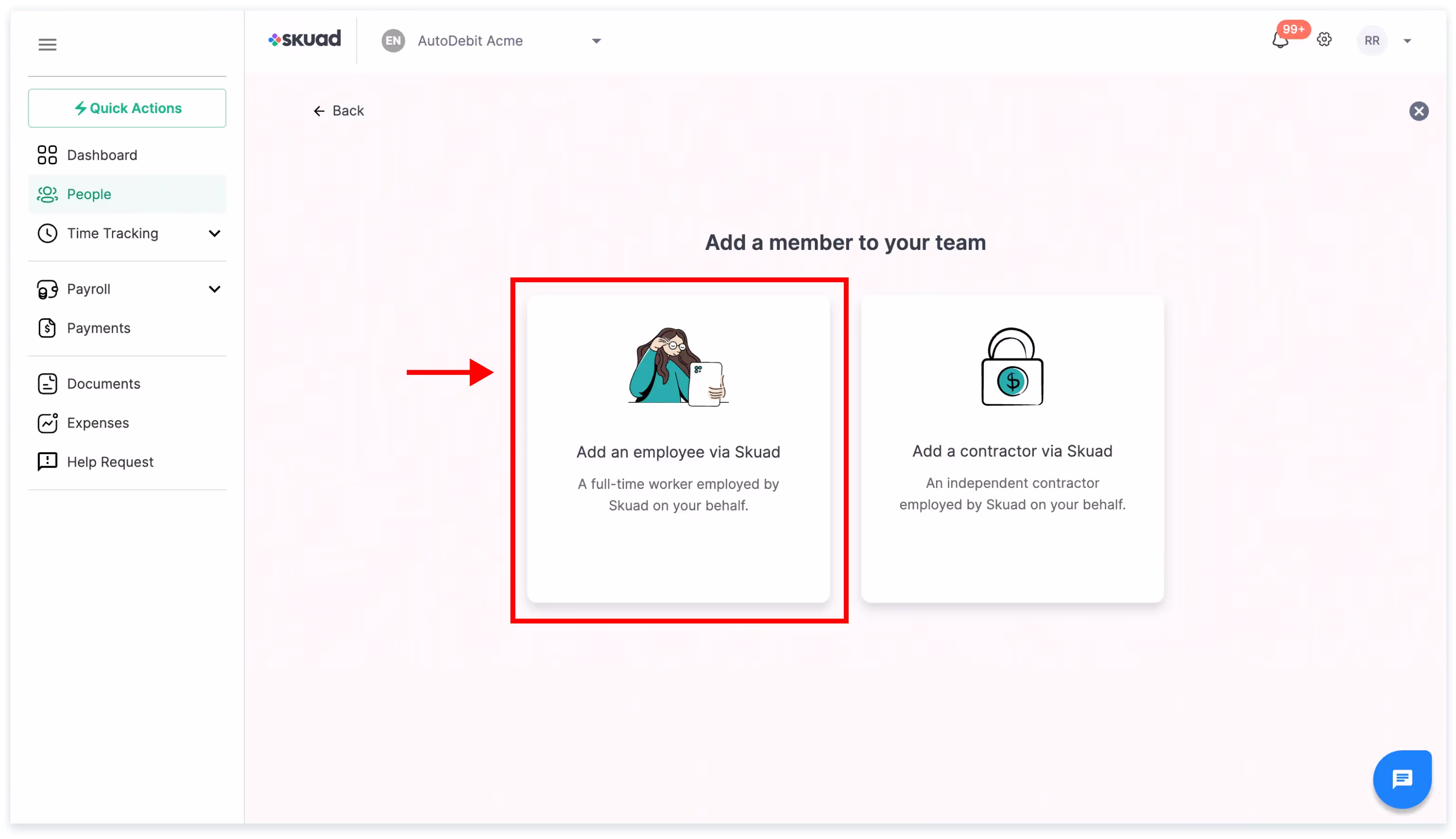Open settings gear icon
This screenshot has height=839, width=1456.
coord(1324,40)
